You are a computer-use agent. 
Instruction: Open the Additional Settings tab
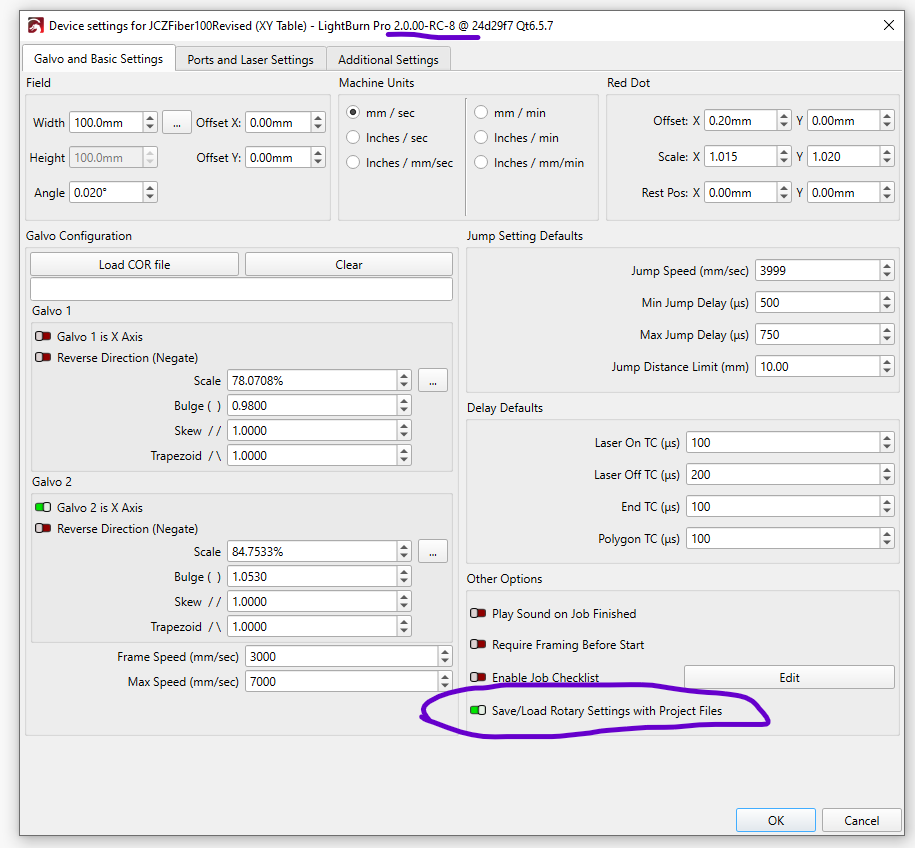click(x=388, y=59)
